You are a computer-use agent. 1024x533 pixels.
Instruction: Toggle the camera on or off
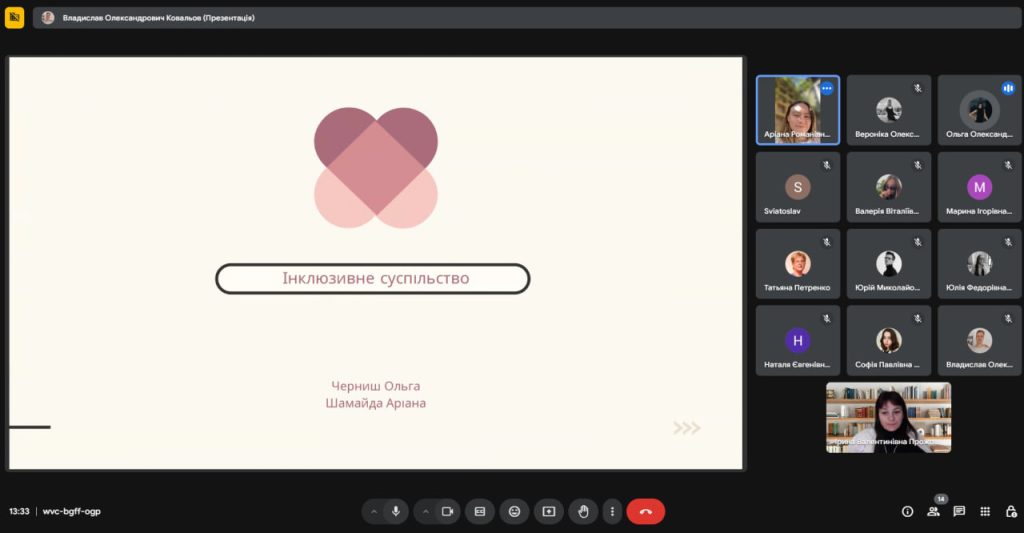click(447, 511)
